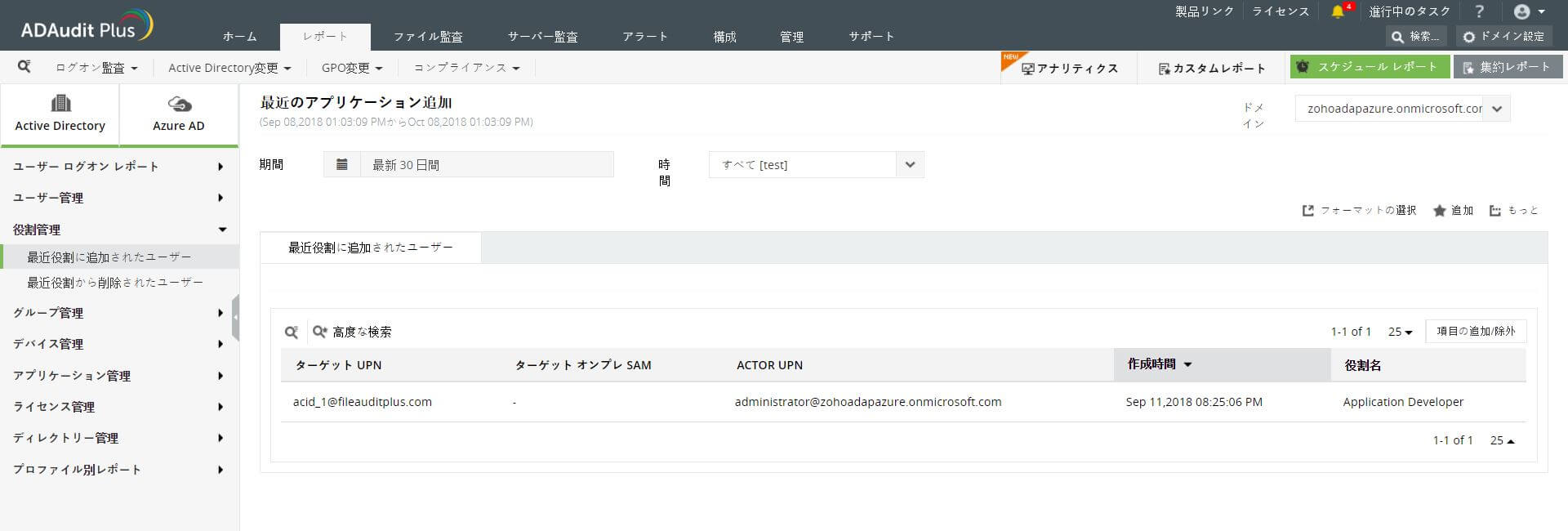Switch to the アラート tab
The image size is (1568, 531).
(645, 37)
